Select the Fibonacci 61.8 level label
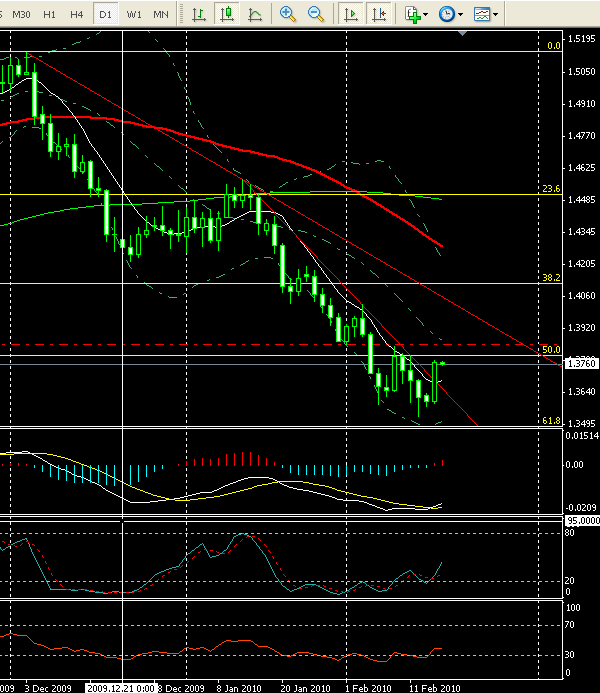Screen dimensions: 600x693 click(551, 421)
